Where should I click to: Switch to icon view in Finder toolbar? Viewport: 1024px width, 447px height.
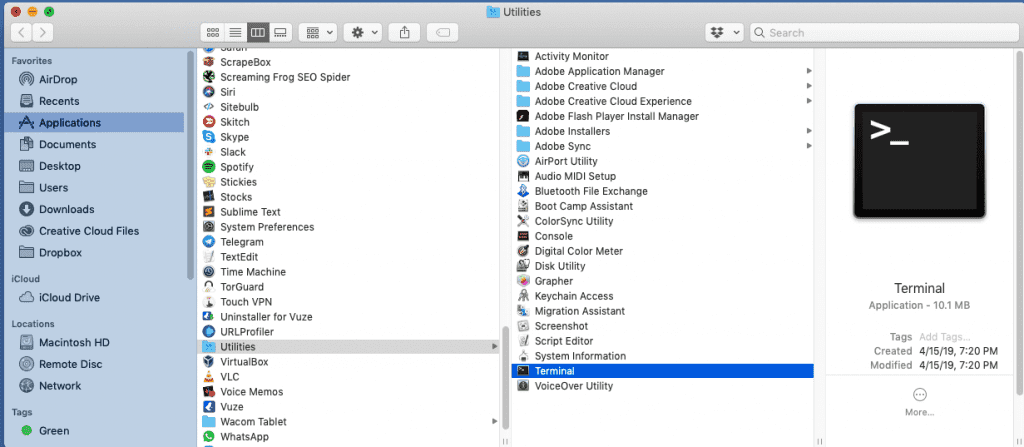212,32
